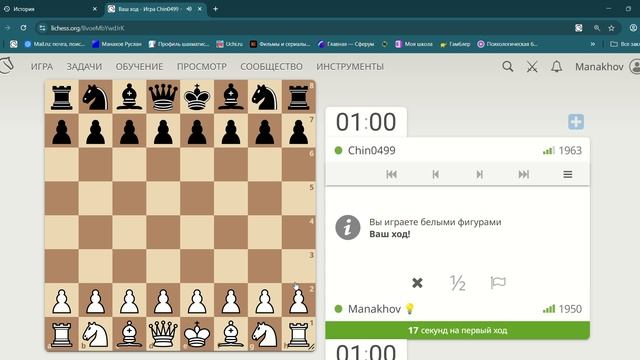Open the Фильмы и сериалы bookmark
The width and height of the screenshot is (640, 360).
click(280, 44)
